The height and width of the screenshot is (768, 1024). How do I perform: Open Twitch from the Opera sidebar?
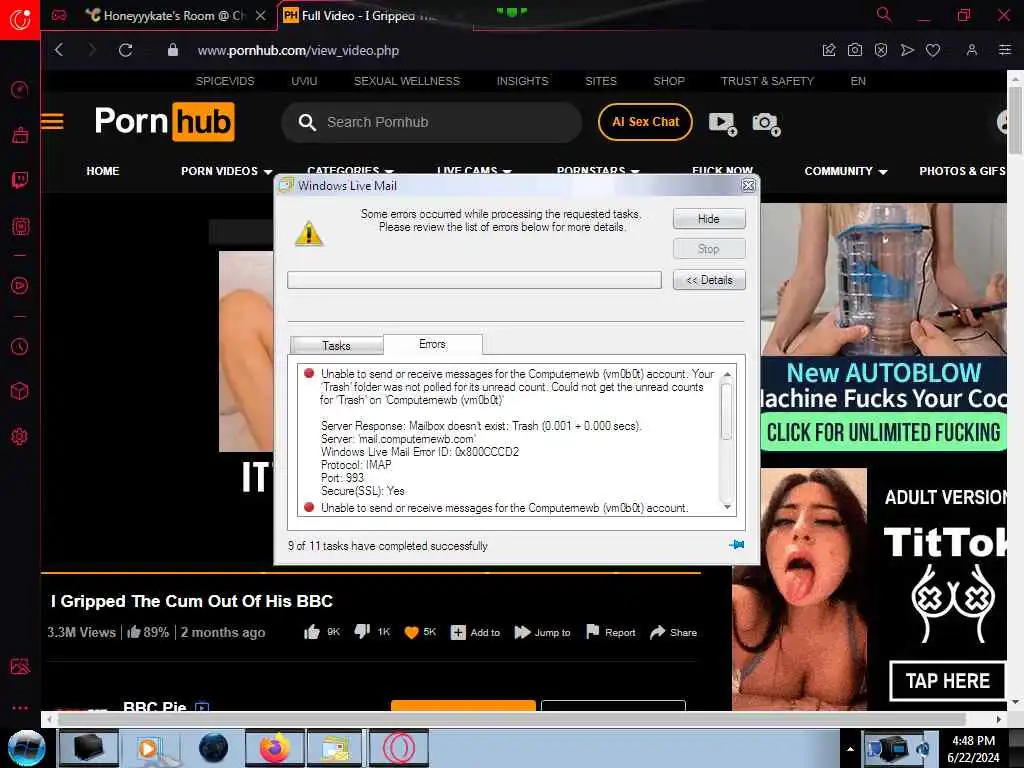(20, 180)
